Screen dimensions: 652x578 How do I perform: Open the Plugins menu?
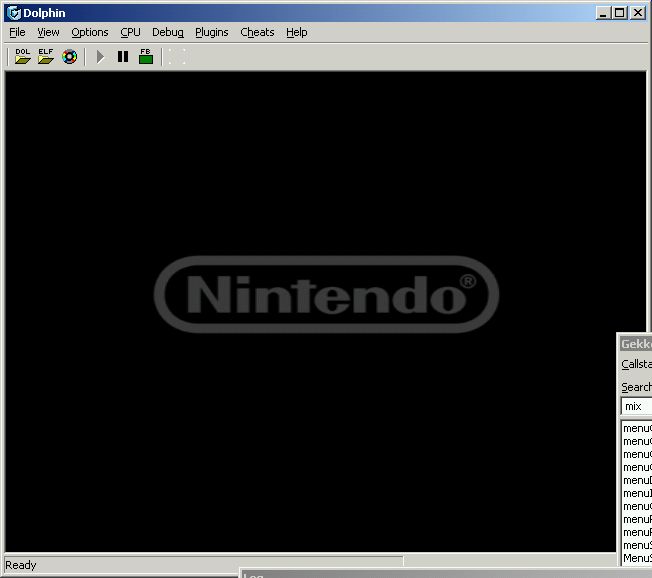click(212, 32)
